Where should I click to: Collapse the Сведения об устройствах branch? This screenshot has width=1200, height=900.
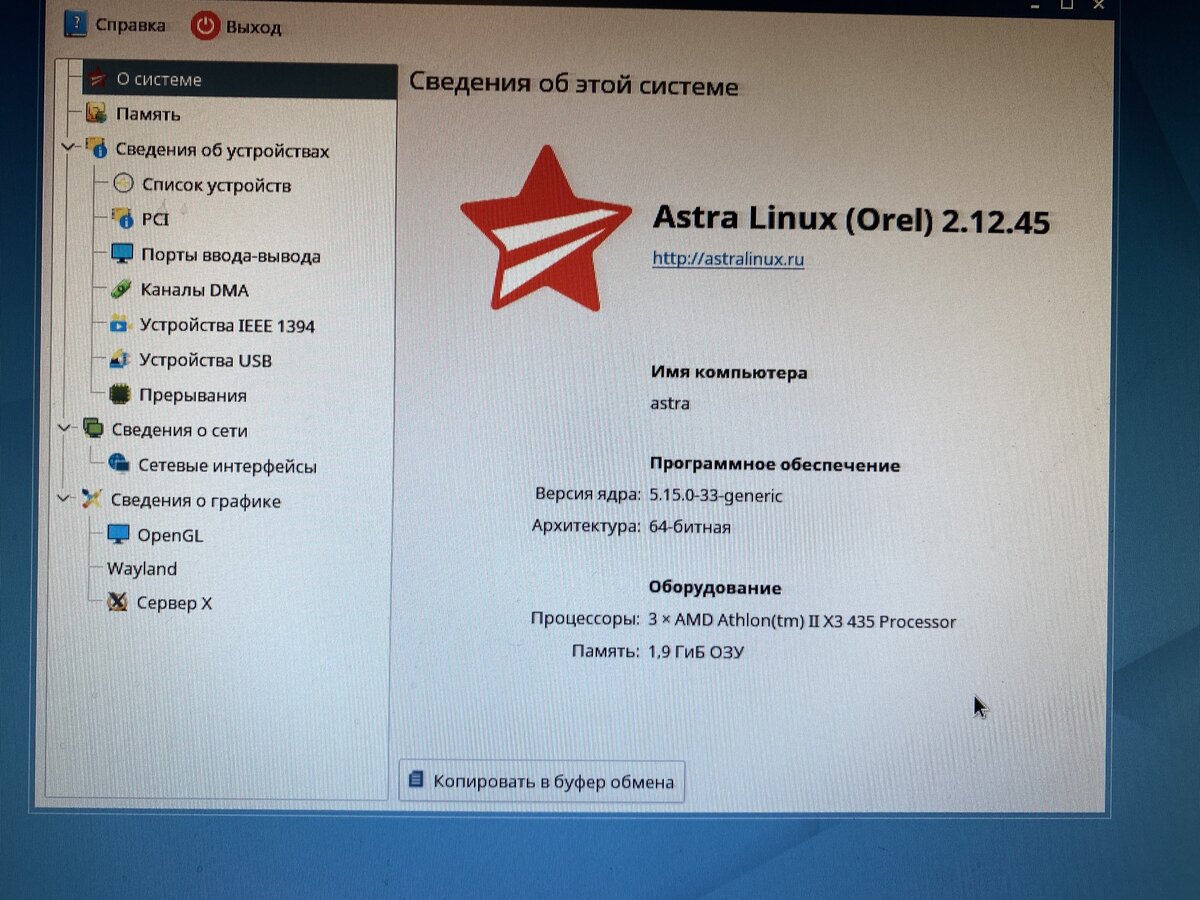coord(69,148)
